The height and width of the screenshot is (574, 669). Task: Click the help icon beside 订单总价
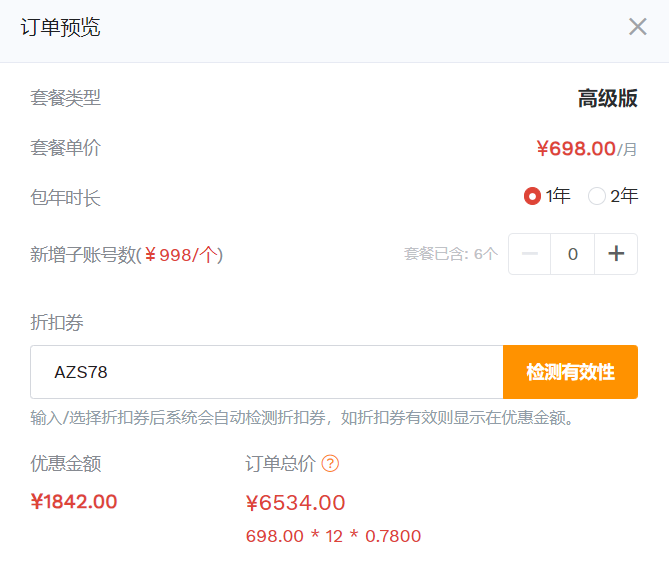(330, 464)
